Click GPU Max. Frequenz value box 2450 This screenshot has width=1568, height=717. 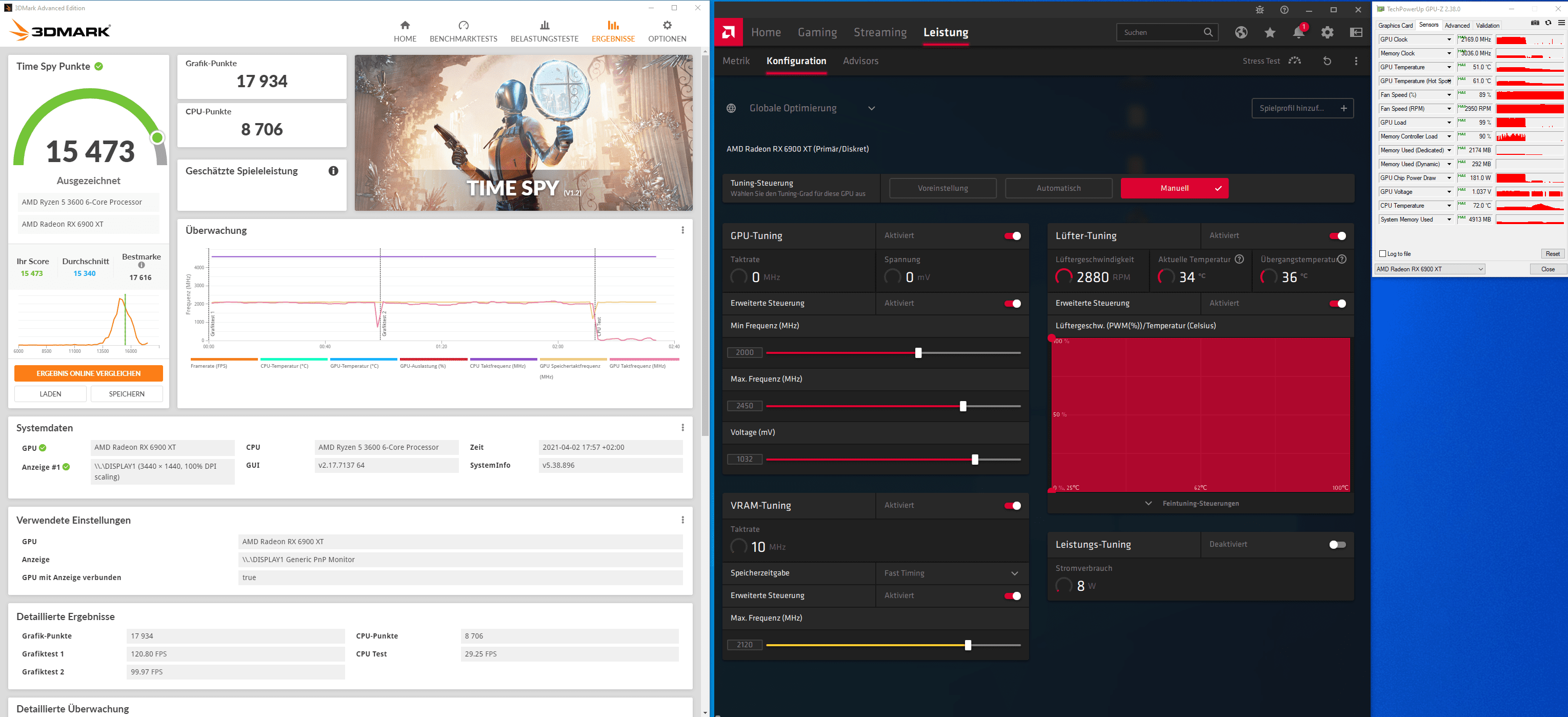[x=745, y=406]
